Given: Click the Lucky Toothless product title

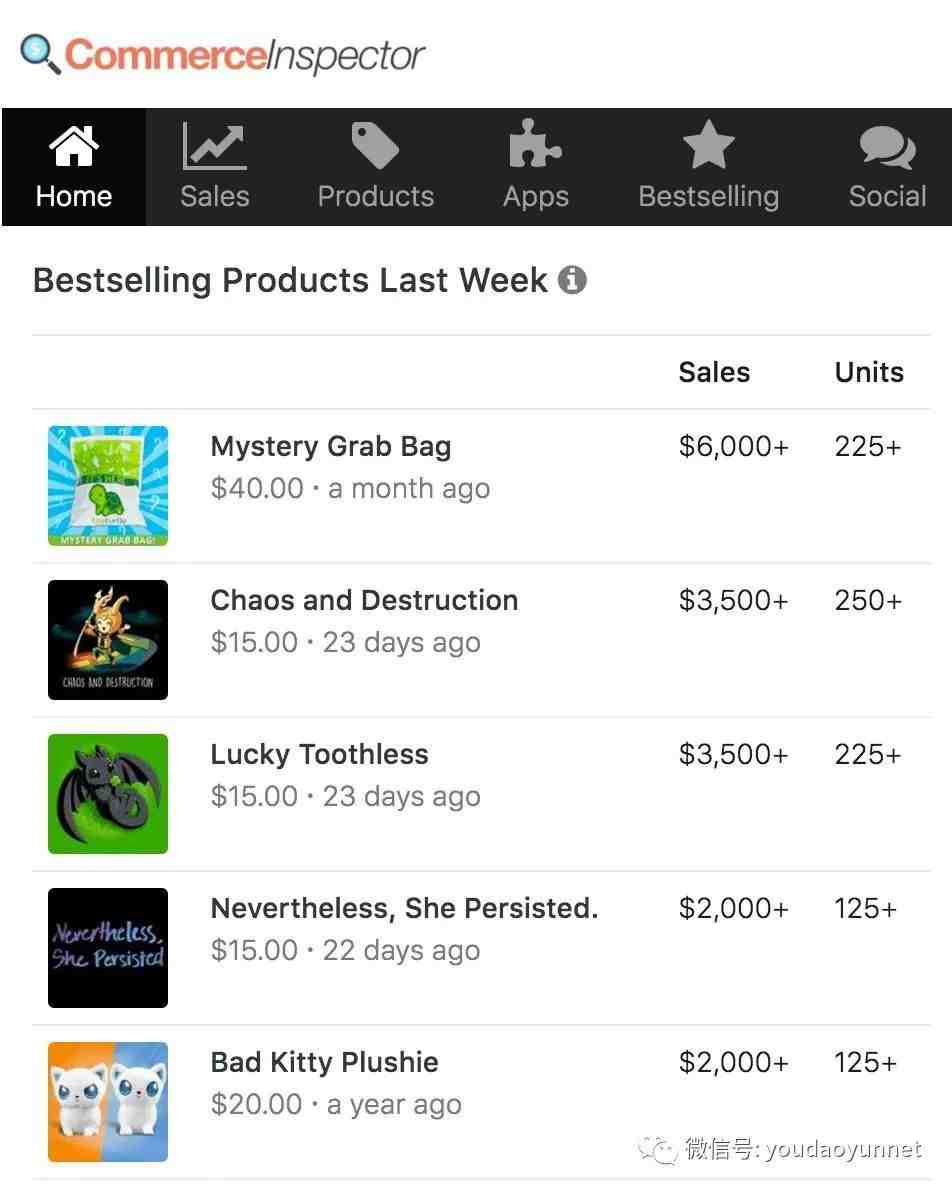Looking at the screenshot, I should [x=319, y=754].
